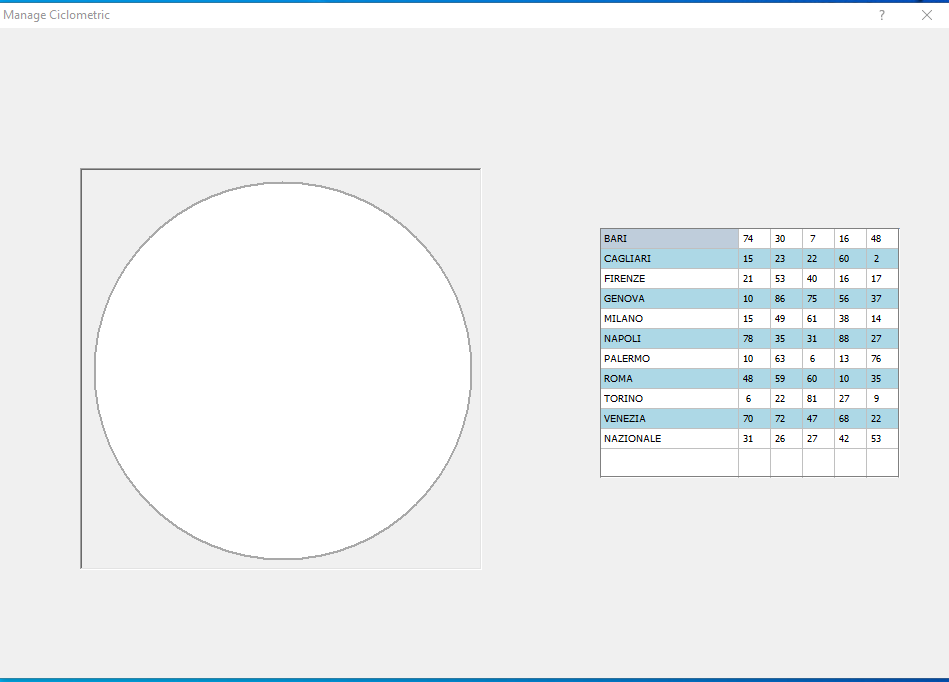Select the TORINO row header cell
Image resolution: width=949 pixels, height=682 pixels.
(669, 398)
